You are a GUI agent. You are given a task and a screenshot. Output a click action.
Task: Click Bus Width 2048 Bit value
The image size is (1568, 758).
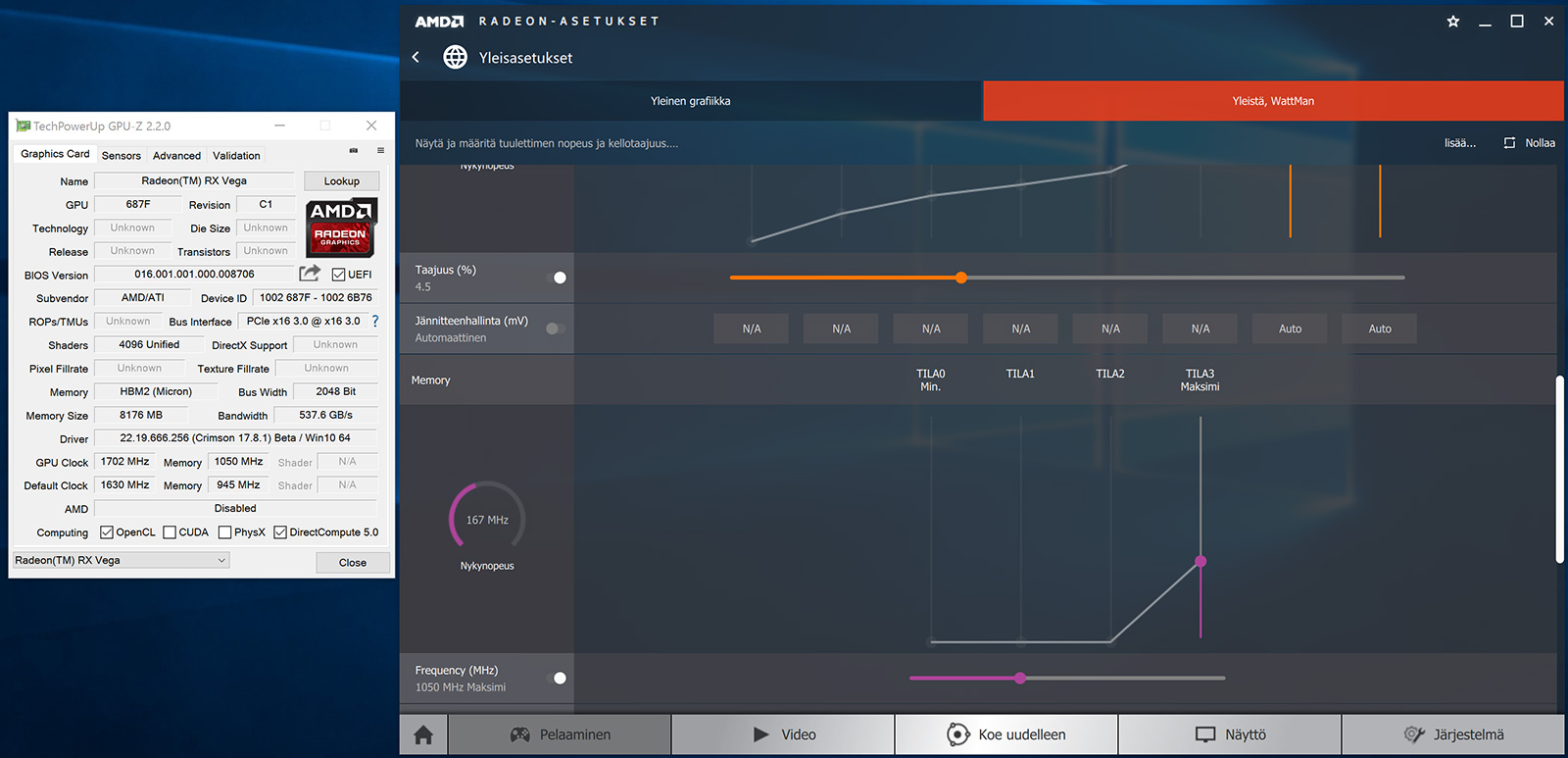pyautogui.click(x=335, y=391)
